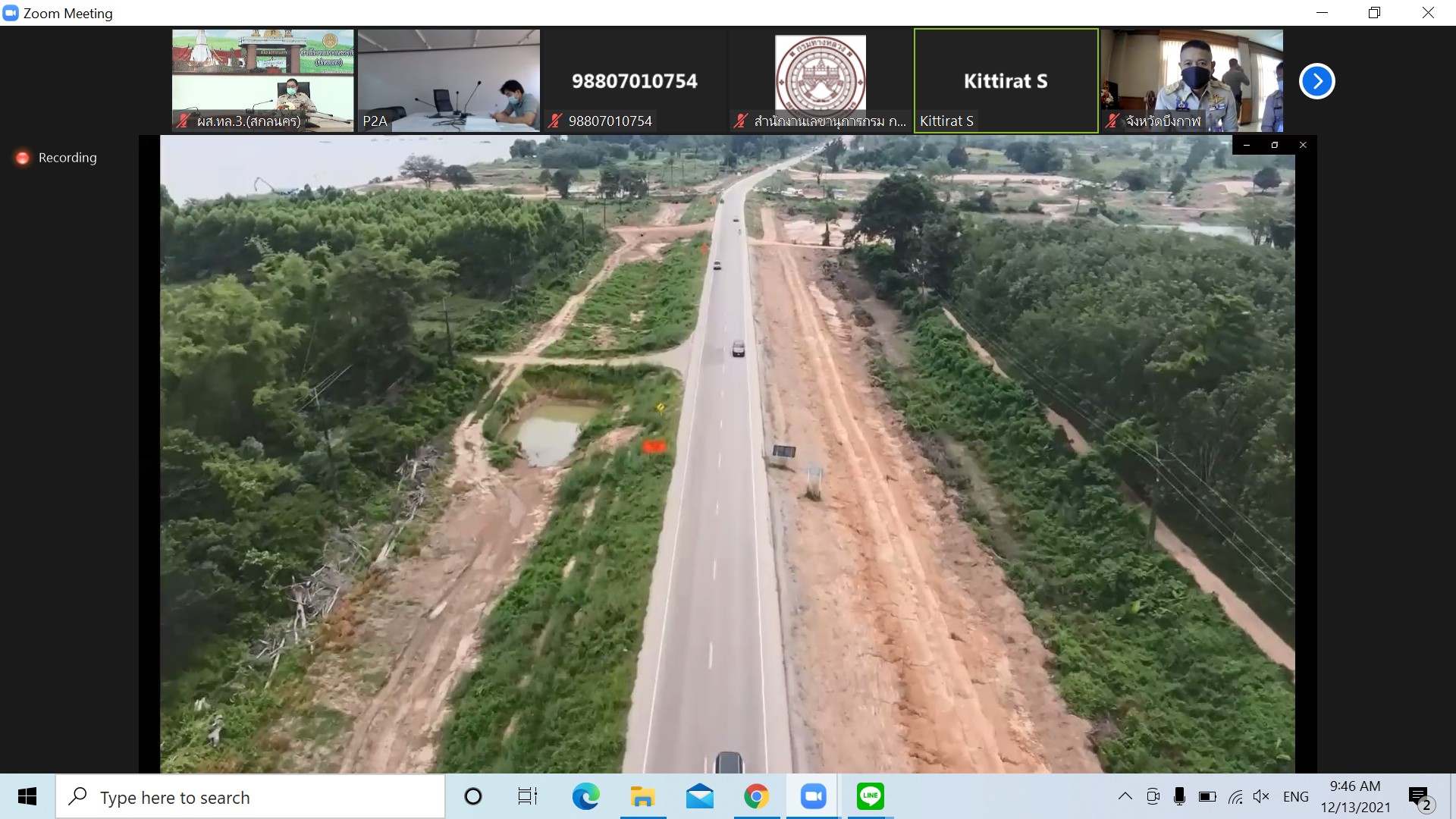Click microphone icon in system tray
Image resolution: width=1456 pixels, height=819 pixels.
[x=1179, y=796]
